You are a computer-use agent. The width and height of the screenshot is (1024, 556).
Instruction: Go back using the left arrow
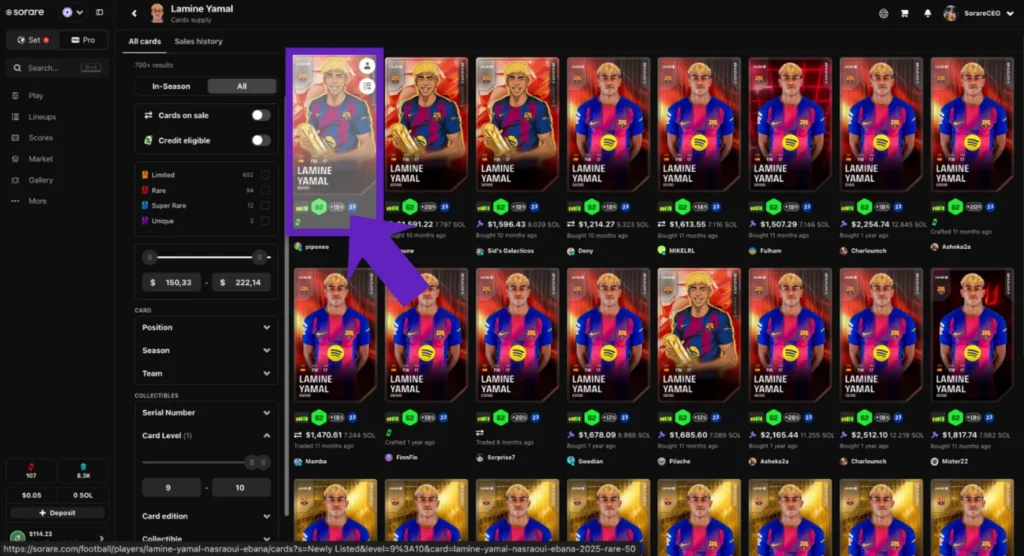pyautogui.click(x=134, y=13)
